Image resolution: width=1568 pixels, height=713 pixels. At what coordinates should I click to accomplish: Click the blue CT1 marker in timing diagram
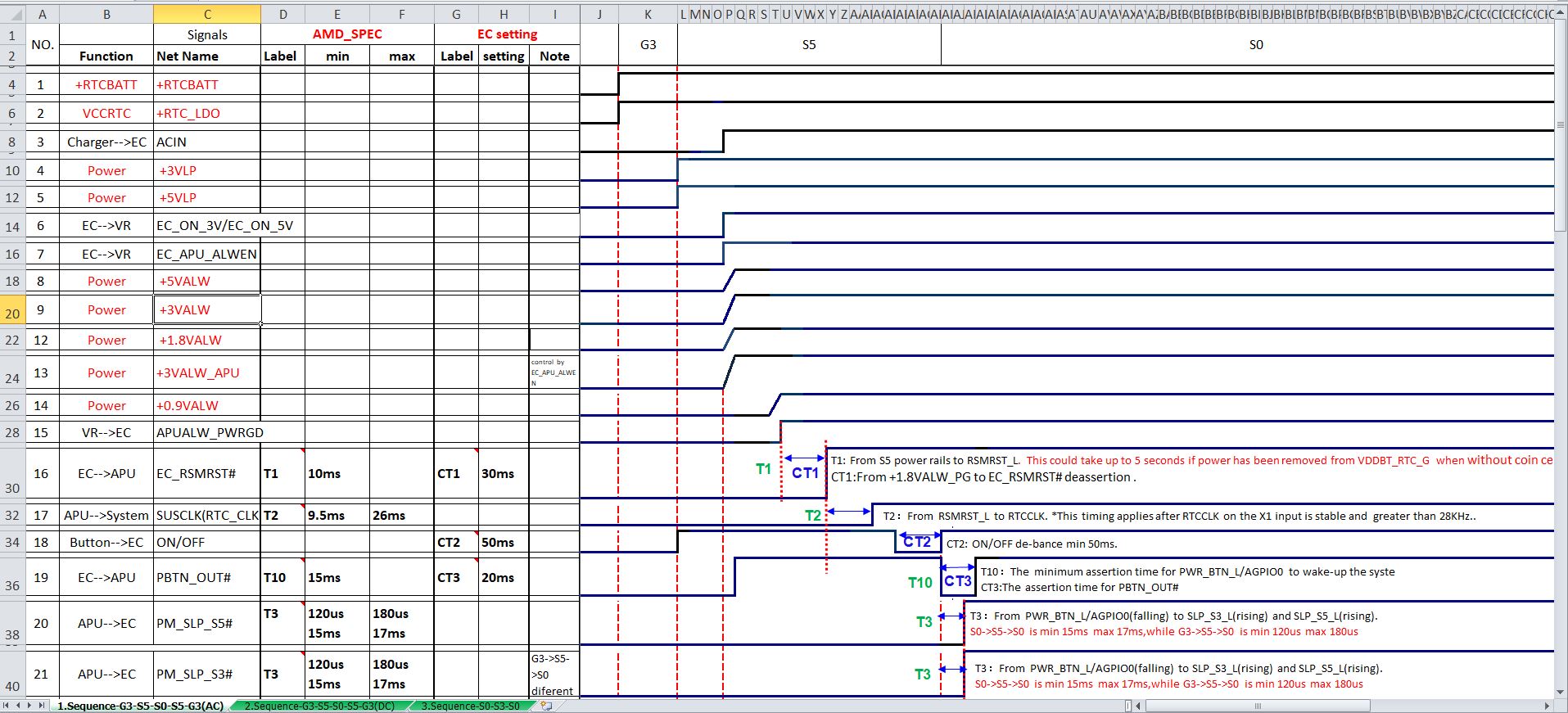pos(805,473)
